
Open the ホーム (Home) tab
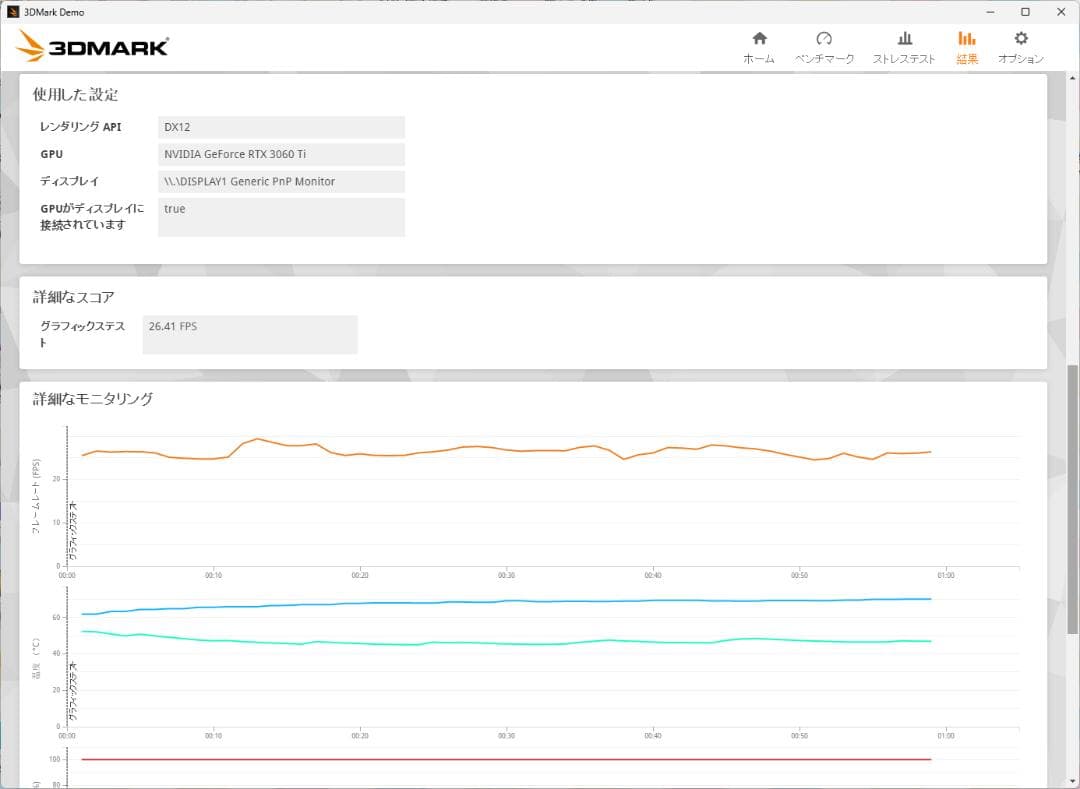point(759,48)
